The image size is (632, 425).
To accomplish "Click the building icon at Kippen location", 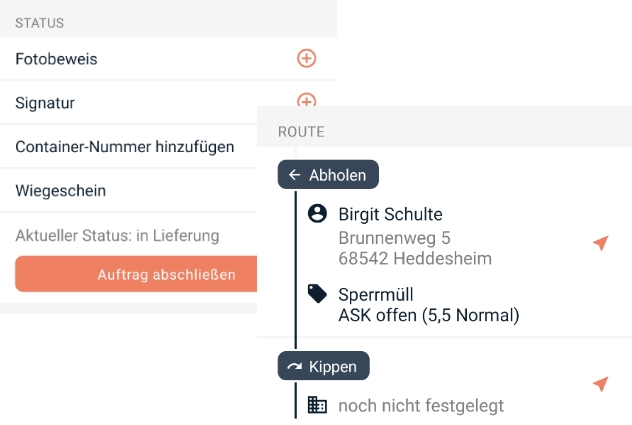I will pos(317,405).
